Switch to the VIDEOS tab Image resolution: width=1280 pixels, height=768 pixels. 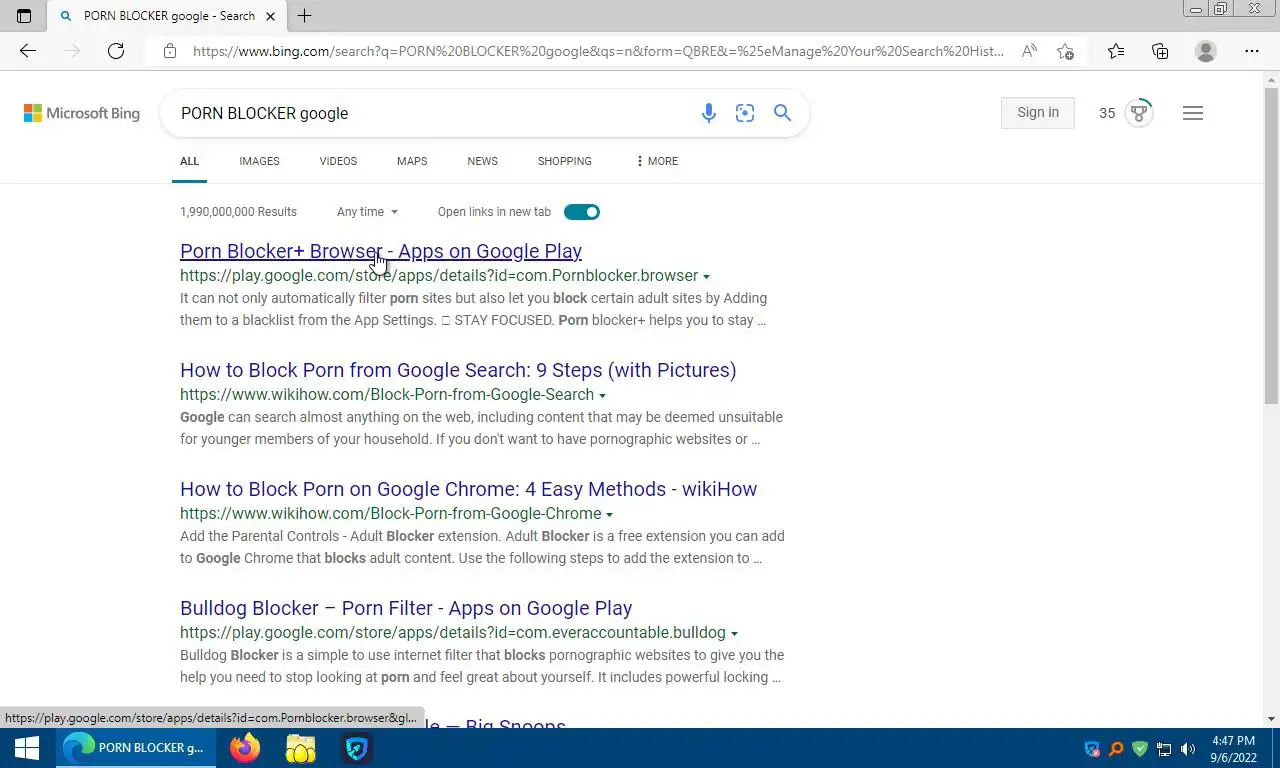[338, 161]
